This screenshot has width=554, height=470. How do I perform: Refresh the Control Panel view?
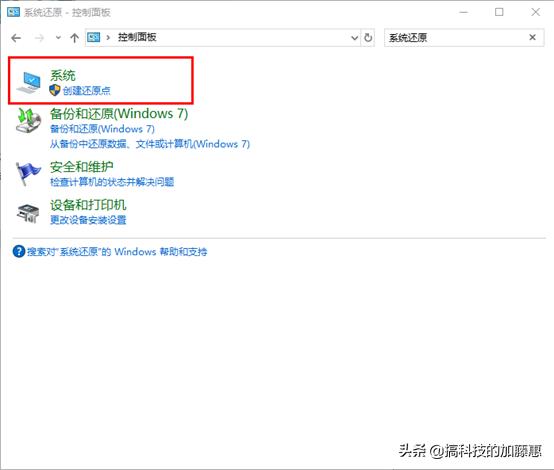pos(368,37)
